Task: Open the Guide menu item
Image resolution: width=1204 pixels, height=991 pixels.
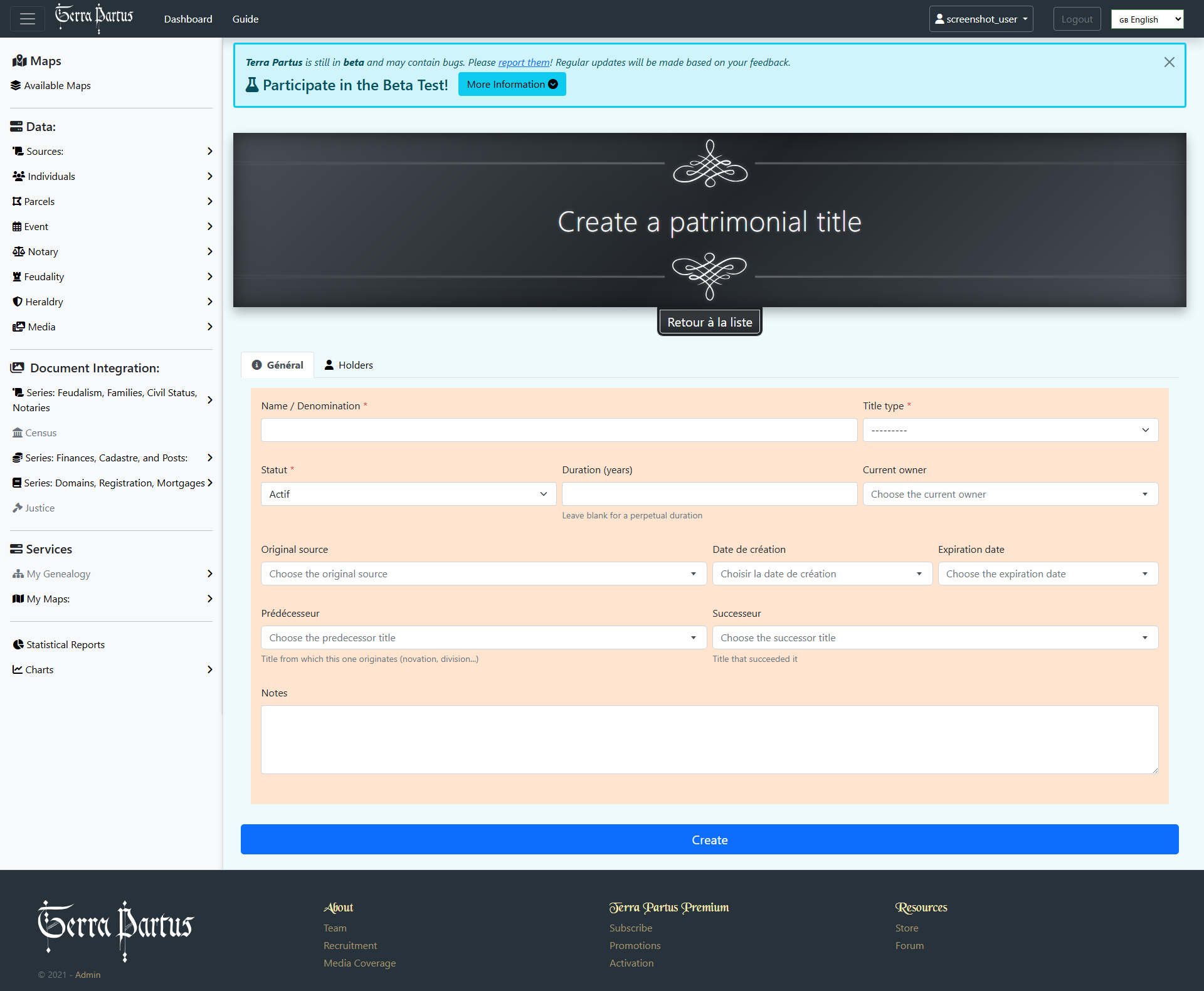Action: pos(245,19)
